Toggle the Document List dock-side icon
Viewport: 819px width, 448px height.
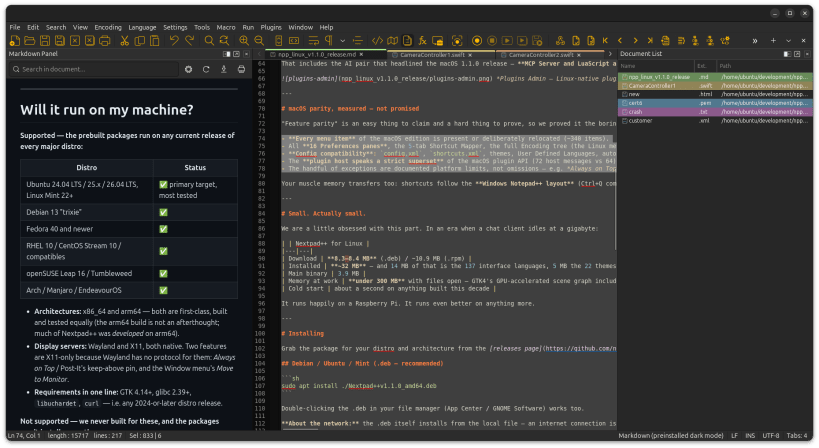pyautogui.click(x=787, y=54)
